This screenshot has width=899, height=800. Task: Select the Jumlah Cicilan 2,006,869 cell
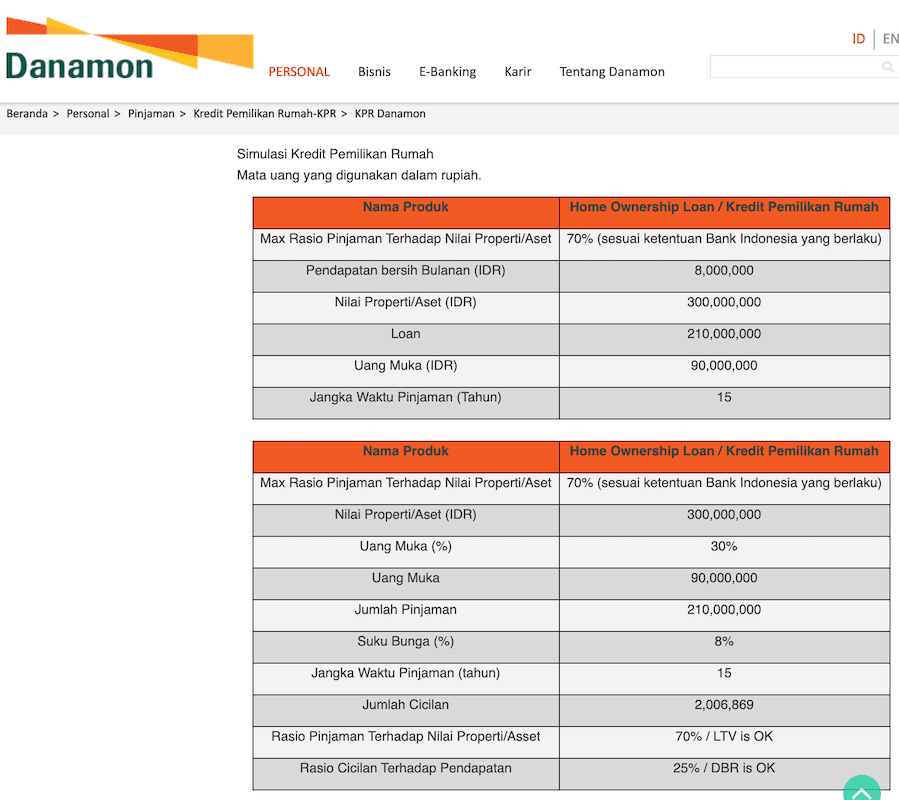pos(724,704)
